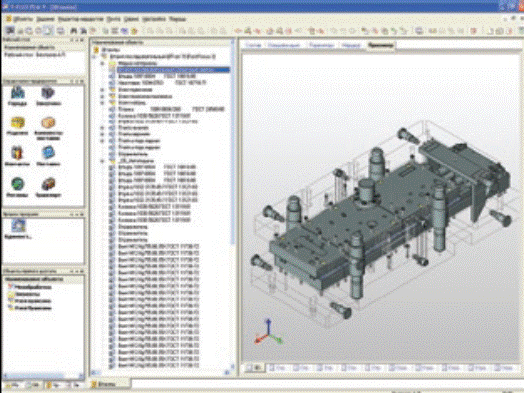Switch to the first tab above the 3D view

(253, 45)
